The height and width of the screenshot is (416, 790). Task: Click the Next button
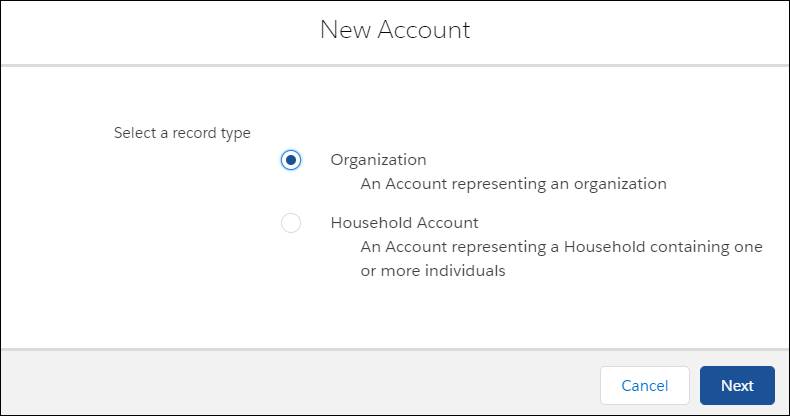[x=737, y=385]
